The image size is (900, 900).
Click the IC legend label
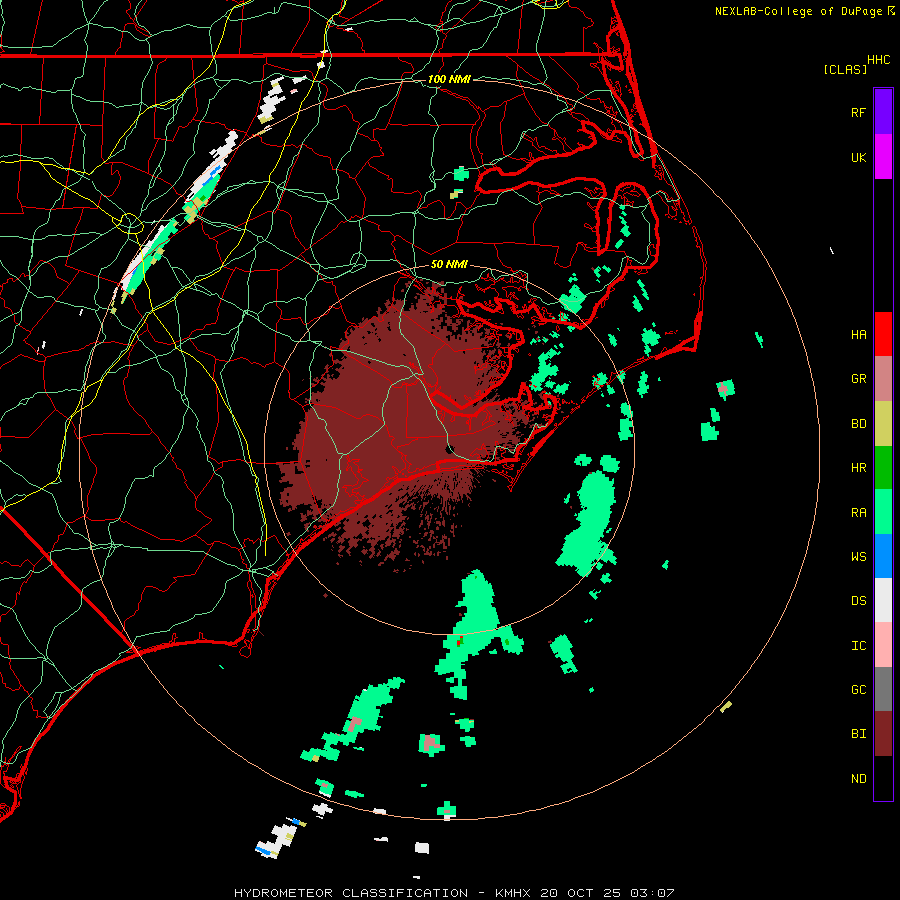click(x=858, y=646)
